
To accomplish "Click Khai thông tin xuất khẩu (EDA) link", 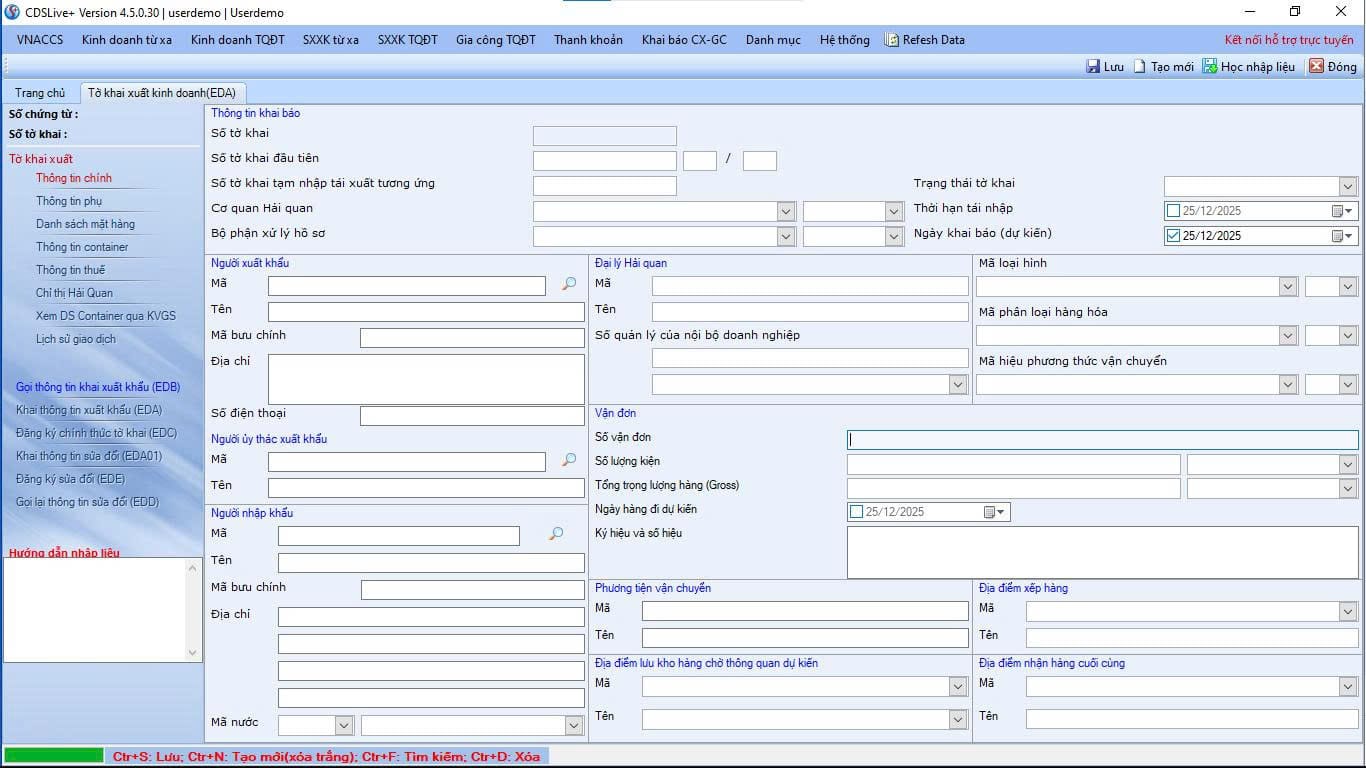I will [x=89, y=410].
